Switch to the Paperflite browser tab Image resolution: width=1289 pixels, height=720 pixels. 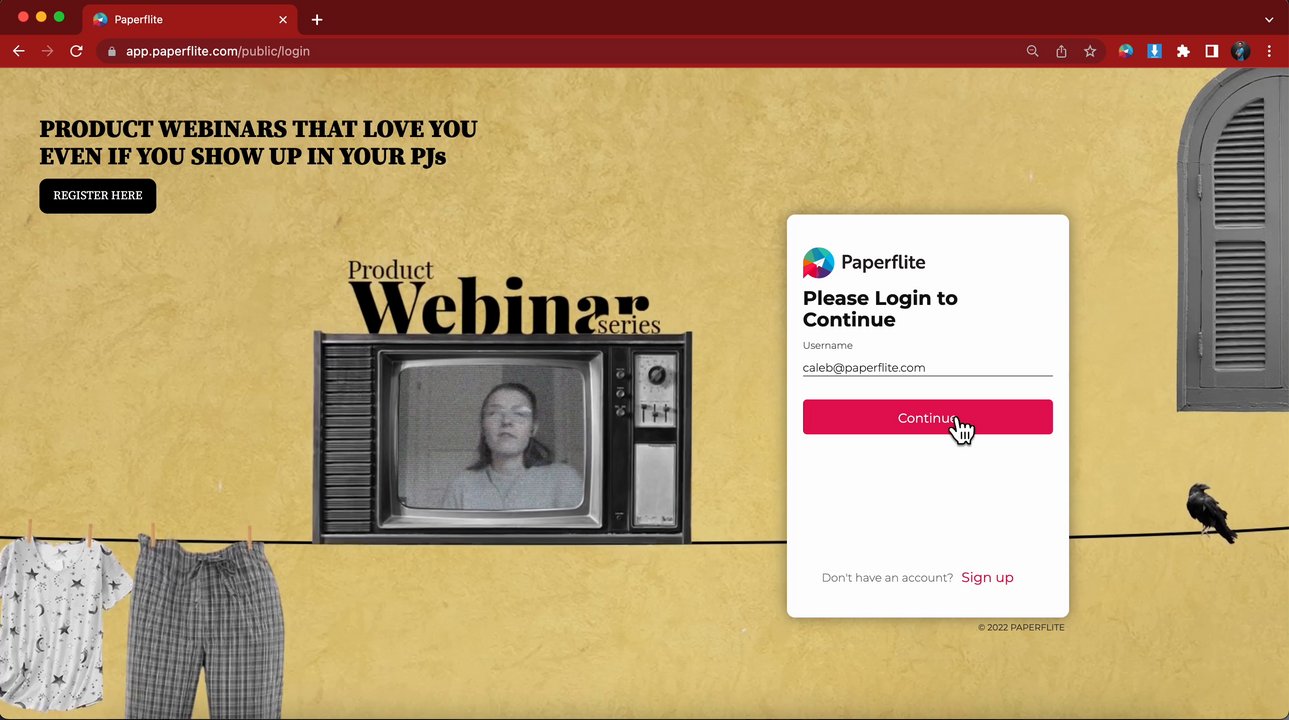point(190,19)
